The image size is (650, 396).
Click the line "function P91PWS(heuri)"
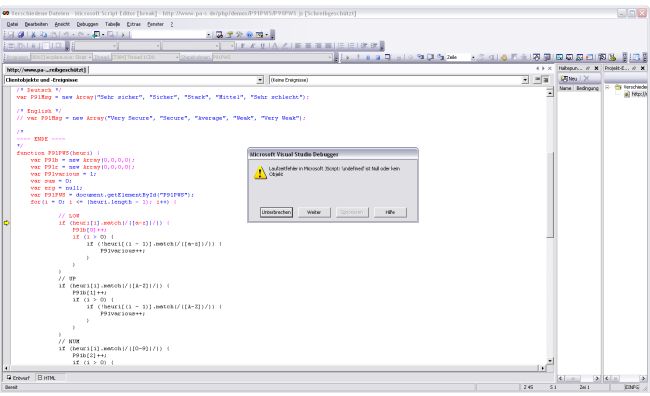pos(58,153)
